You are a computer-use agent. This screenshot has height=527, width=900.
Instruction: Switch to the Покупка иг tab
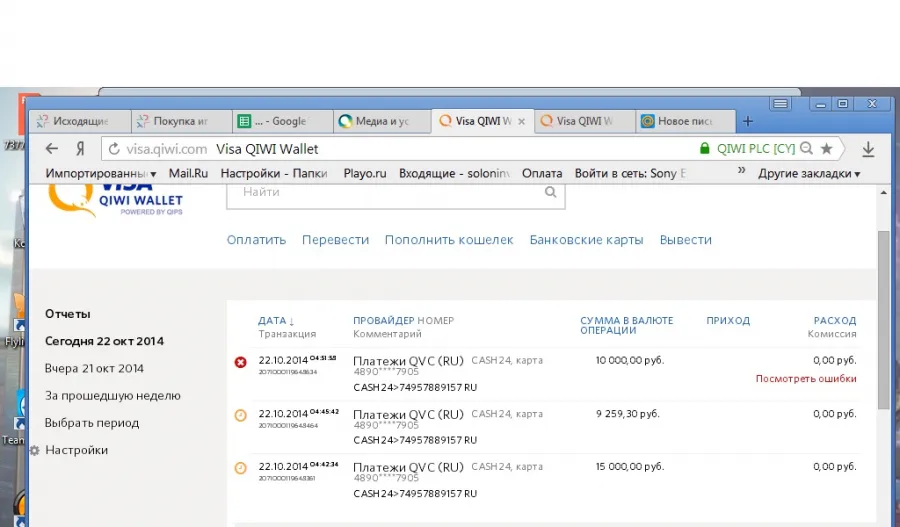(181, 121)
